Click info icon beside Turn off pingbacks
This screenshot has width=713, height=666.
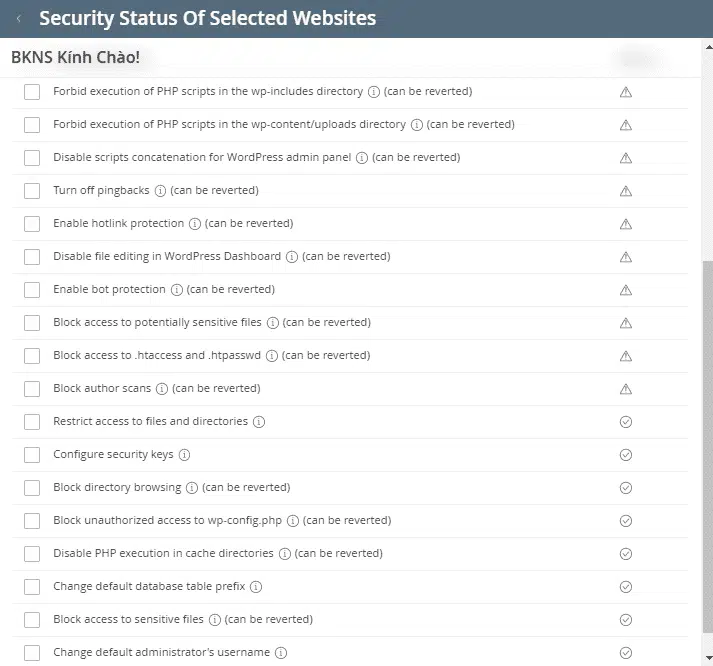coord(161,191)
